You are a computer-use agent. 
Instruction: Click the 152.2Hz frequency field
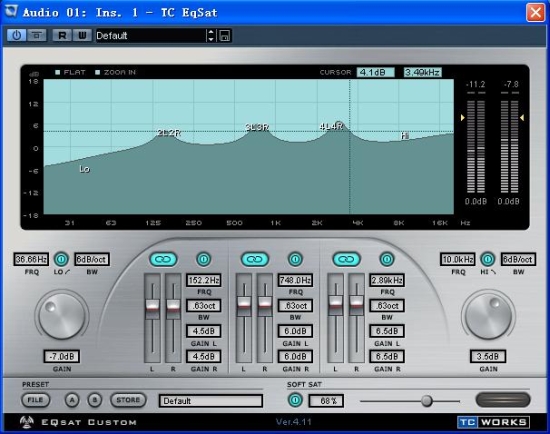pyautogui.click(x=203, y=280)
